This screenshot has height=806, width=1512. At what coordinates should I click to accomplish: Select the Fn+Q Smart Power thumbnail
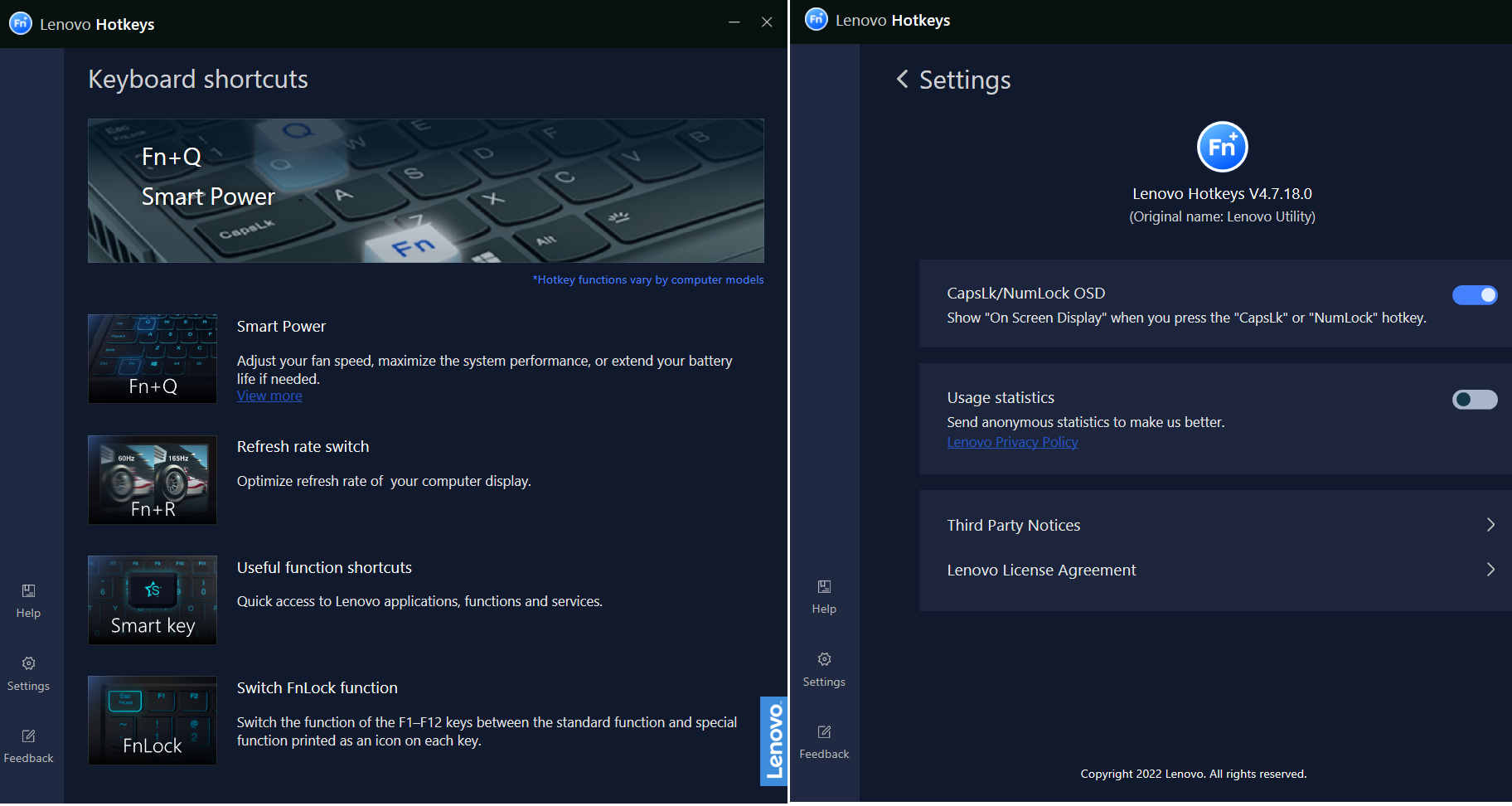[x=153, y=359]
